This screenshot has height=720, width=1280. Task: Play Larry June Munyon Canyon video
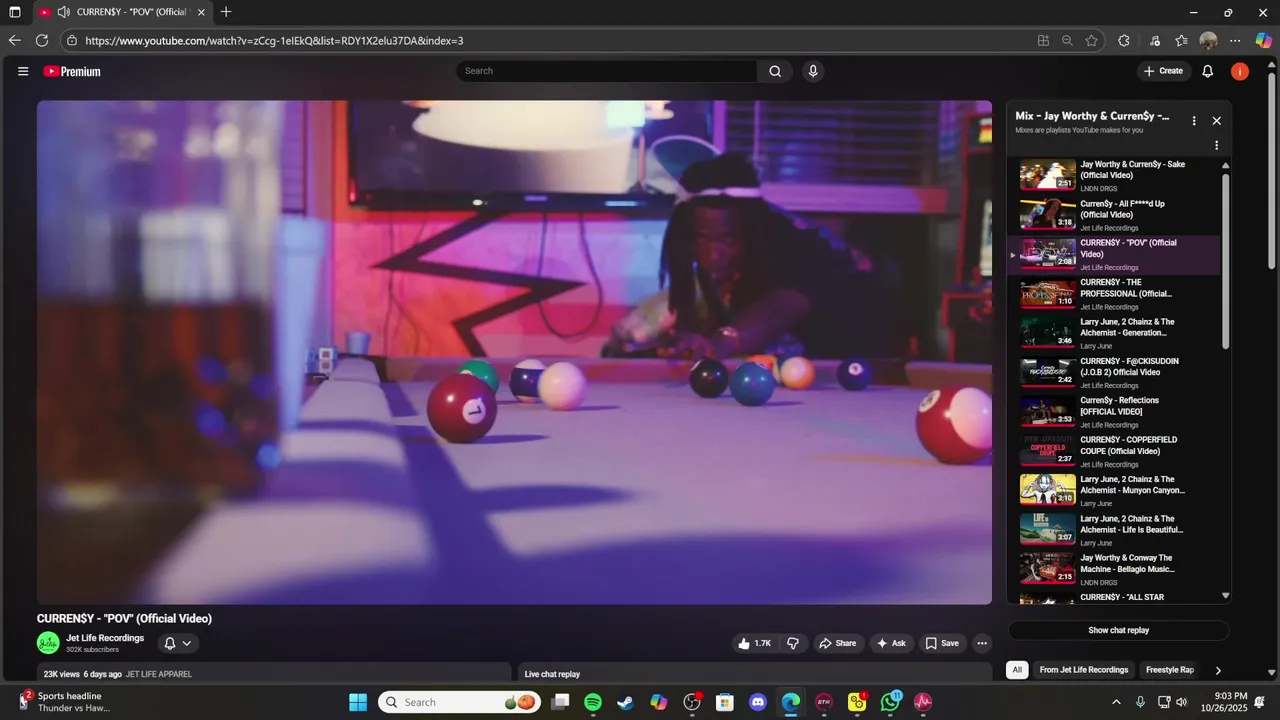click(1115, 490)
